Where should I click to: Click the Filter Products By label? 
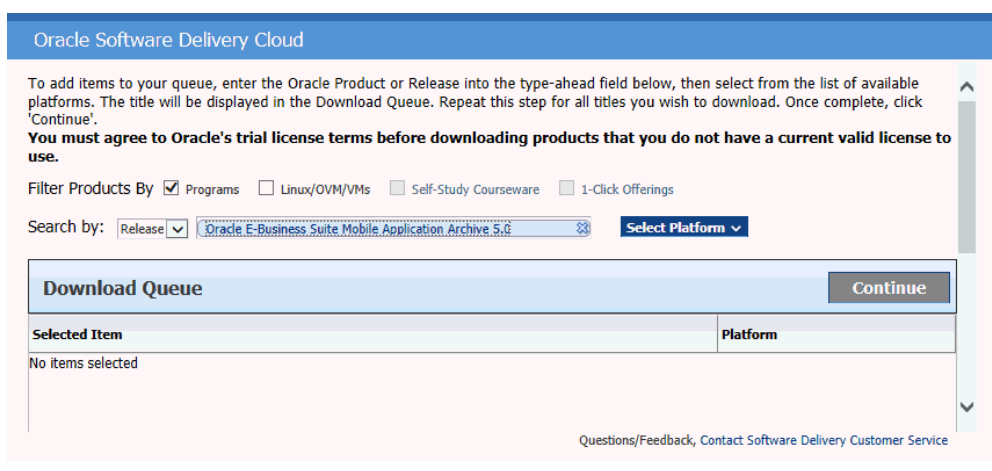pos(90,189)
